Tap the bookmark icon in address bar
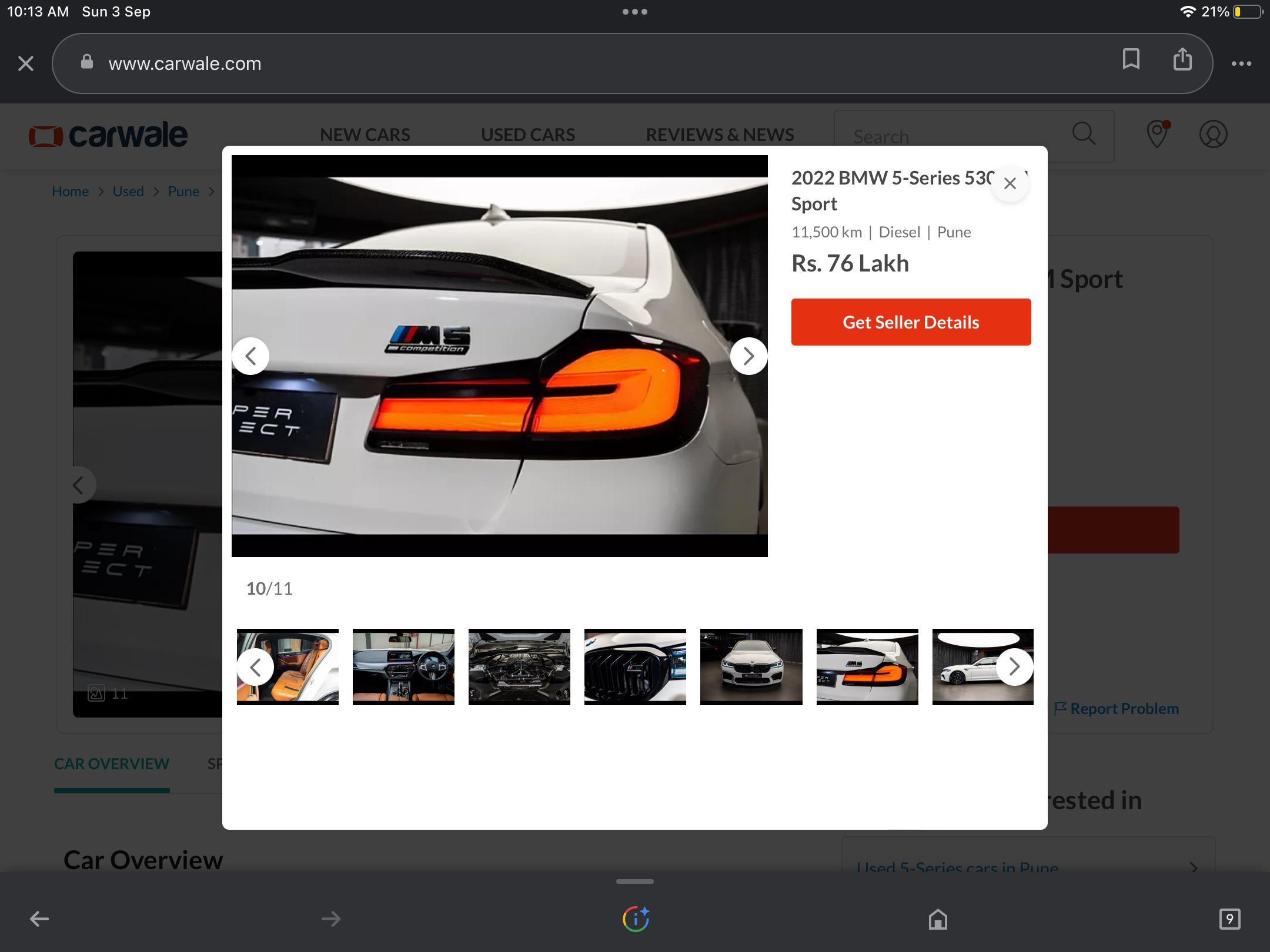This screenshot has height=952, width=1270. (1131, 59)
